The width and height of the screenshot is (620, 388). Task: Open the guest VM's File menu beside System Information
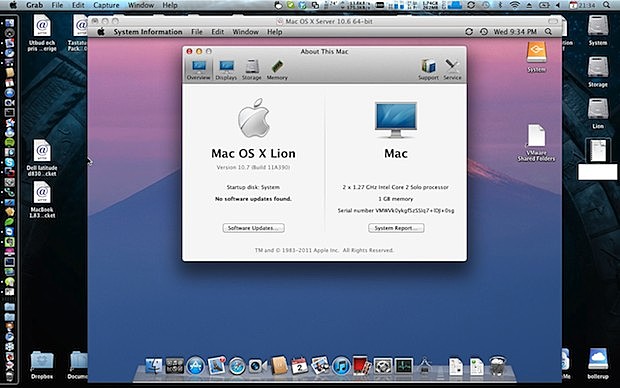pyautogui.click(x=197, y=32)
